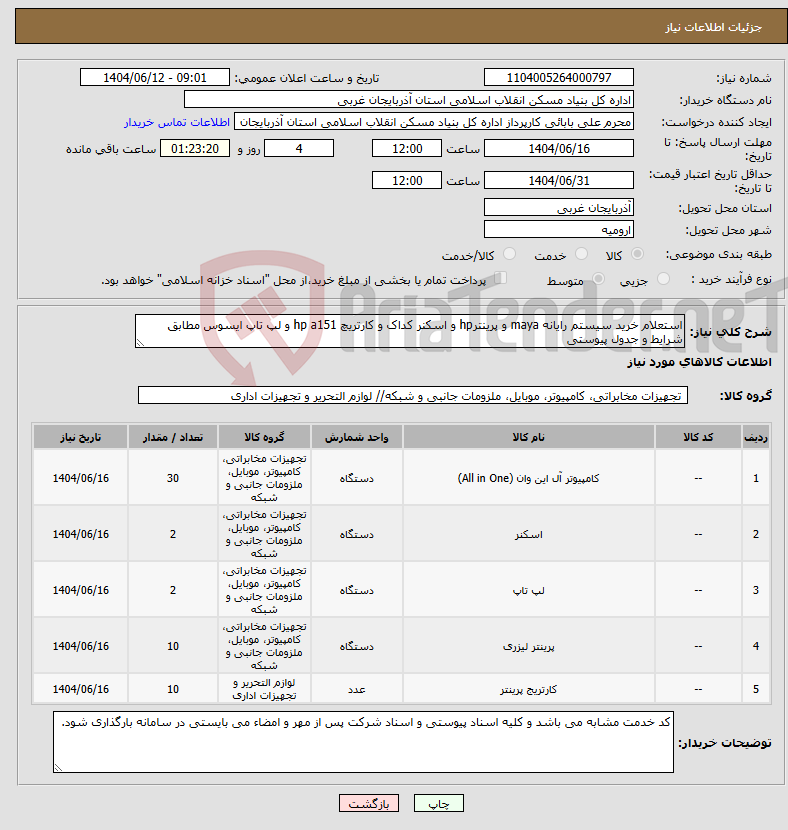Select the لپ تاپ item name cell
This screenshot has height=830, width=788.
pyautogui.click(x=529, y=590)
